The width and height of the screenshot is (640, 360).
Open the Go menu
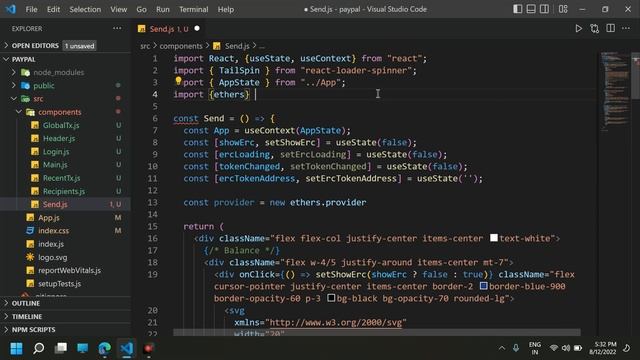click(141, 9)
